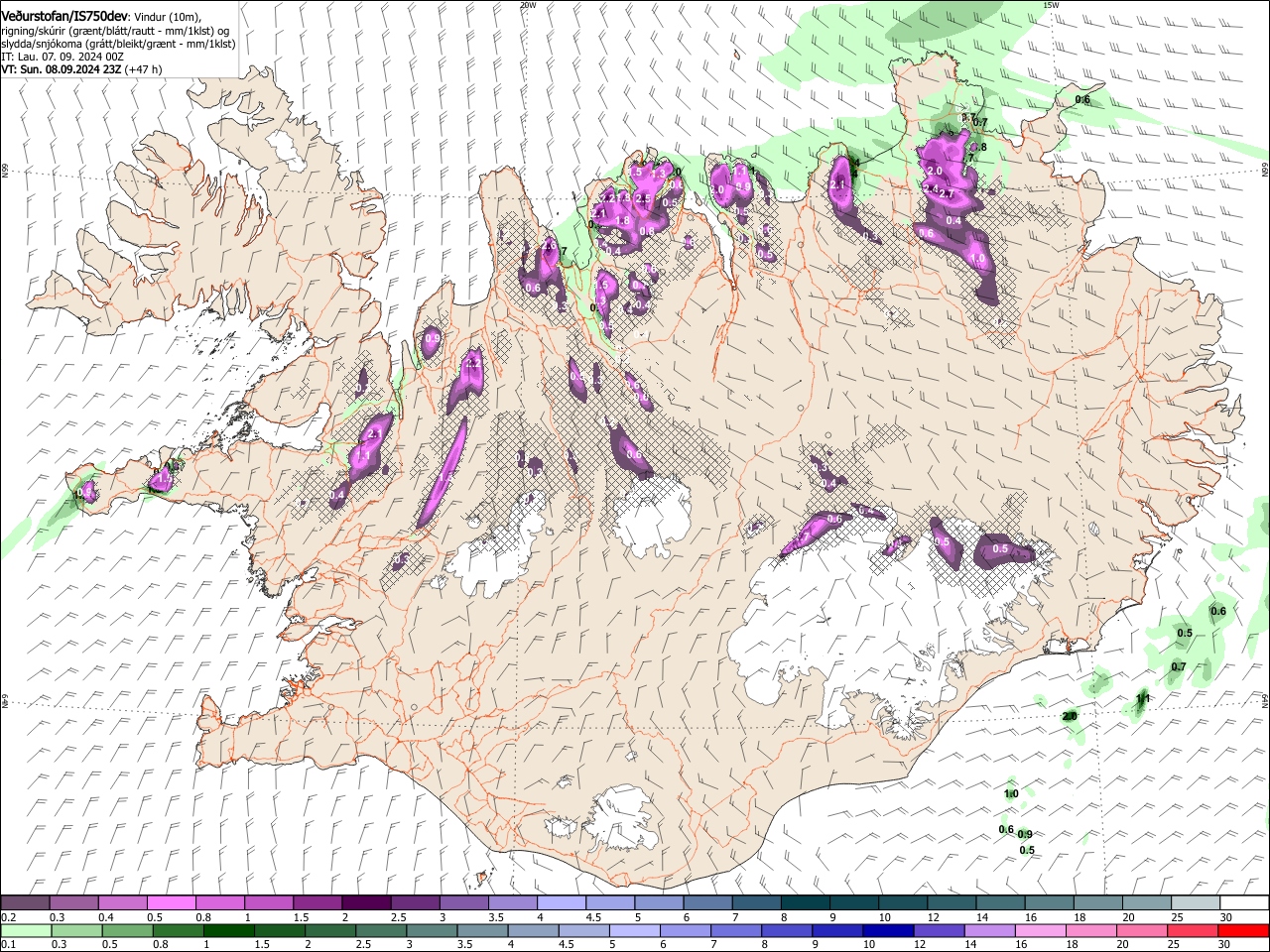The width and height of the screenshot is (1270, 952).
Task: Click the 'IT: Lau. 07. 09. 2024 00Z' initial time
Action: 63,57
